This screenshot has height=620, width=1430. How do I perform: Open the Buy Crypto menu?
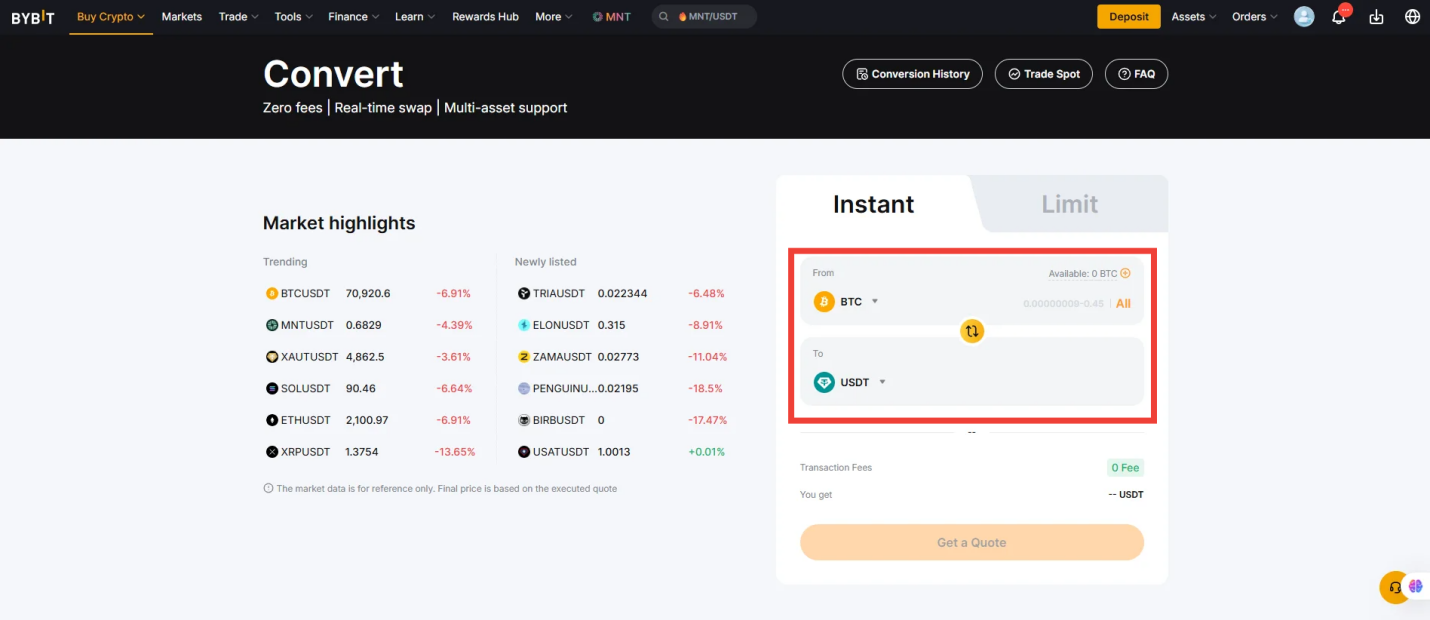point(110,16)
